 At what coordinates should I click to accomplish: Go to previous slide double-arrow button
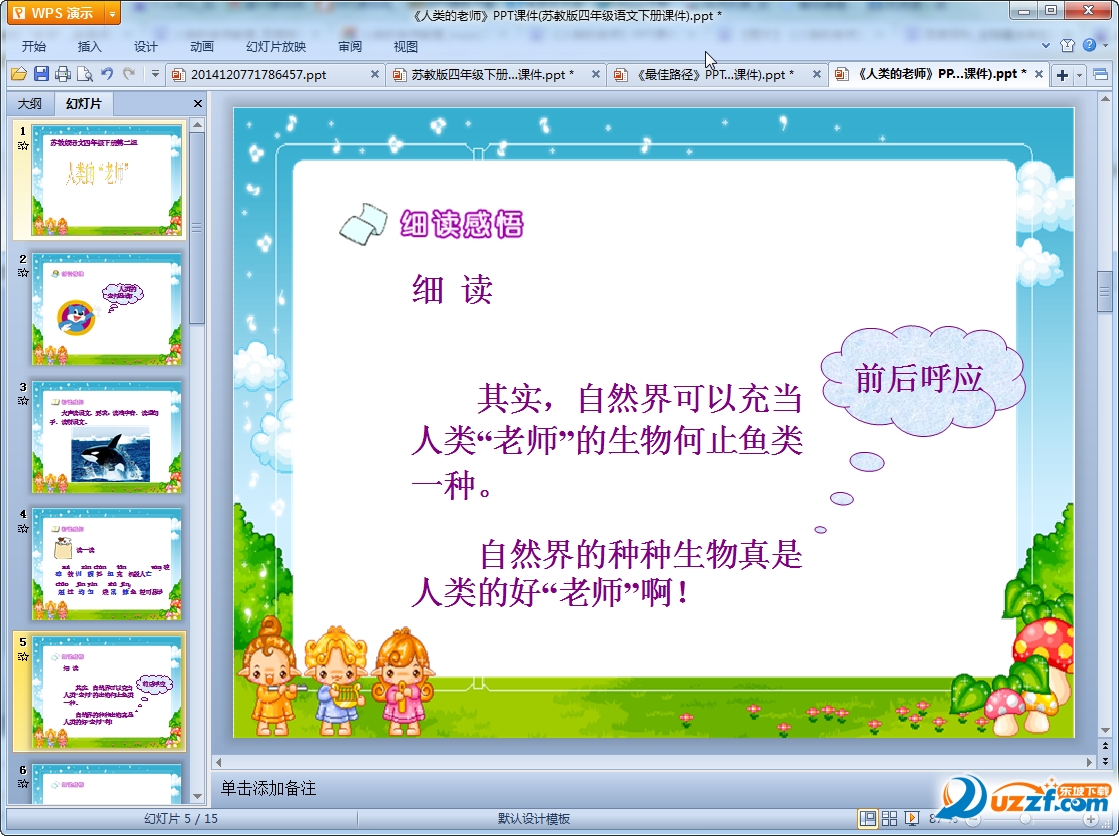point(1105,746)
